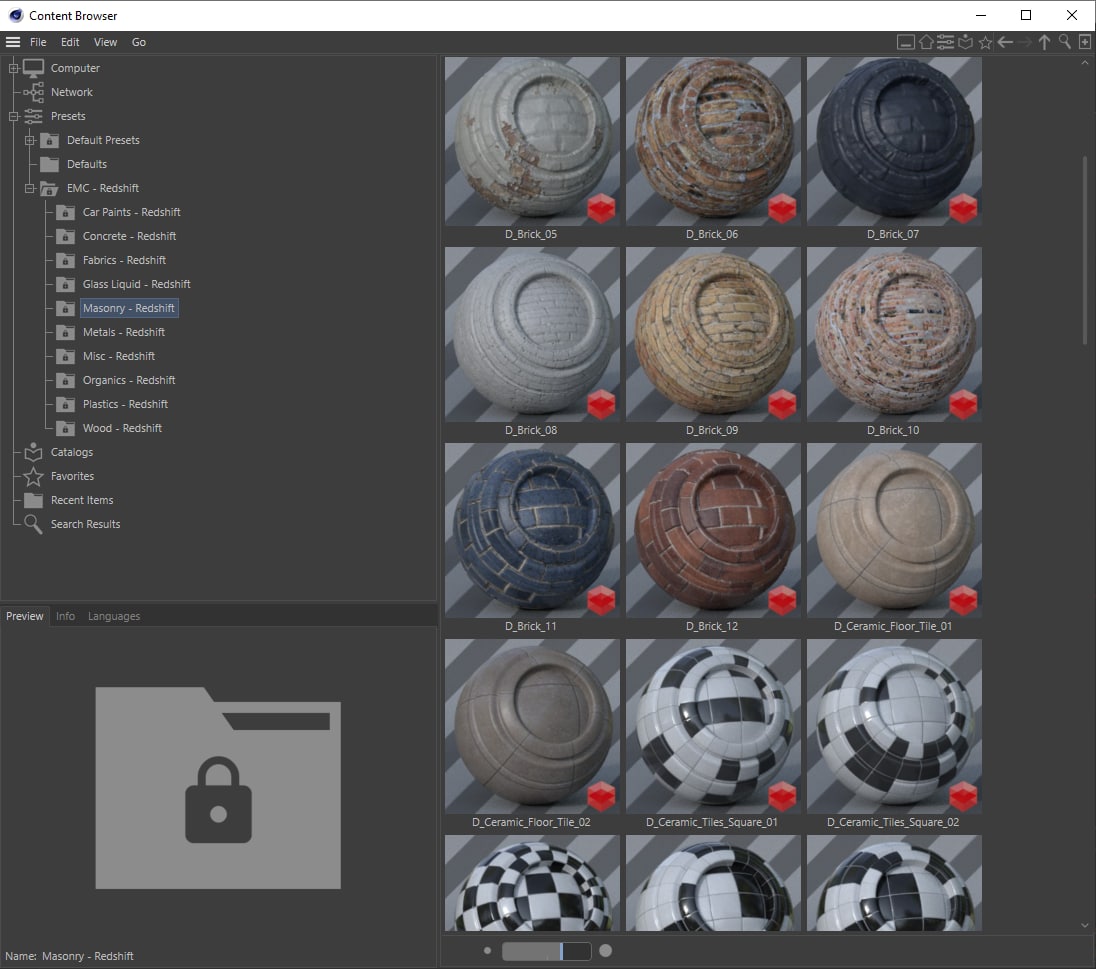Open the Edit menu
Viewport: 1096px width, 969px height.
[70, 42]
